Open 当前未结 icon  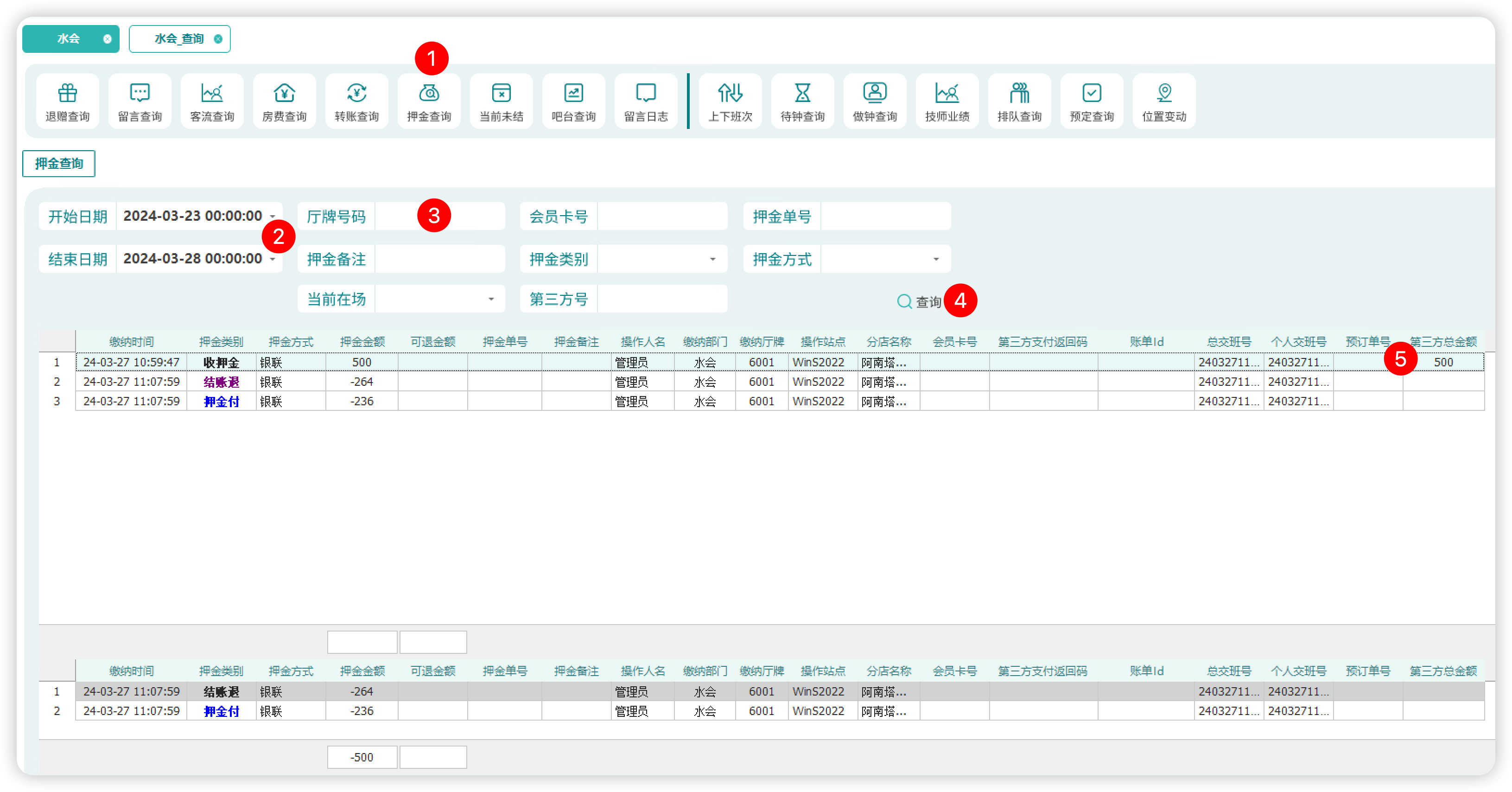tap(501, 93)
